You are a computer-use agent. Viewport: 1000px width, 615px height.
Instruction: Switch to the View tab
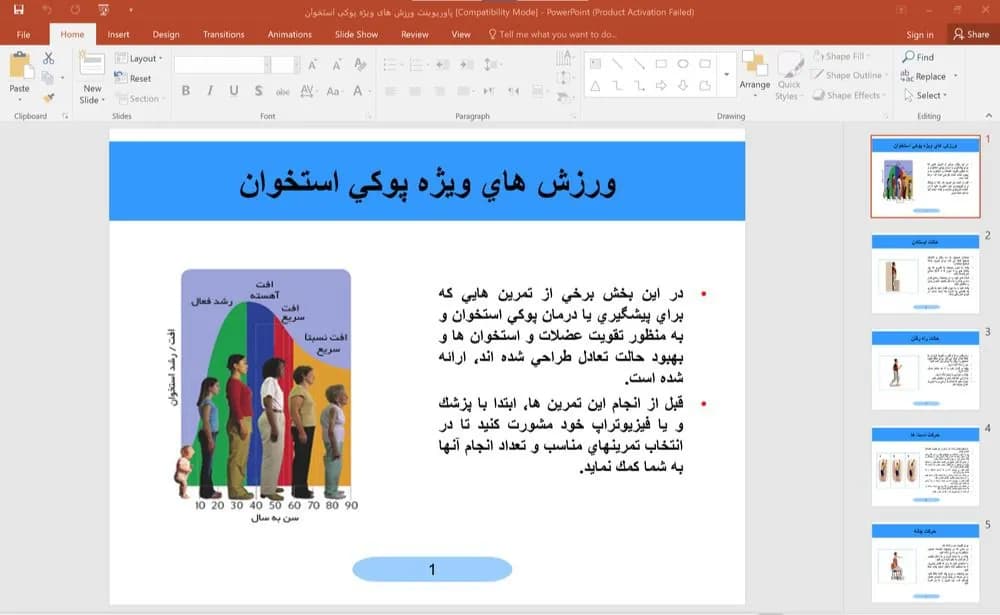[x=460, y=34]
